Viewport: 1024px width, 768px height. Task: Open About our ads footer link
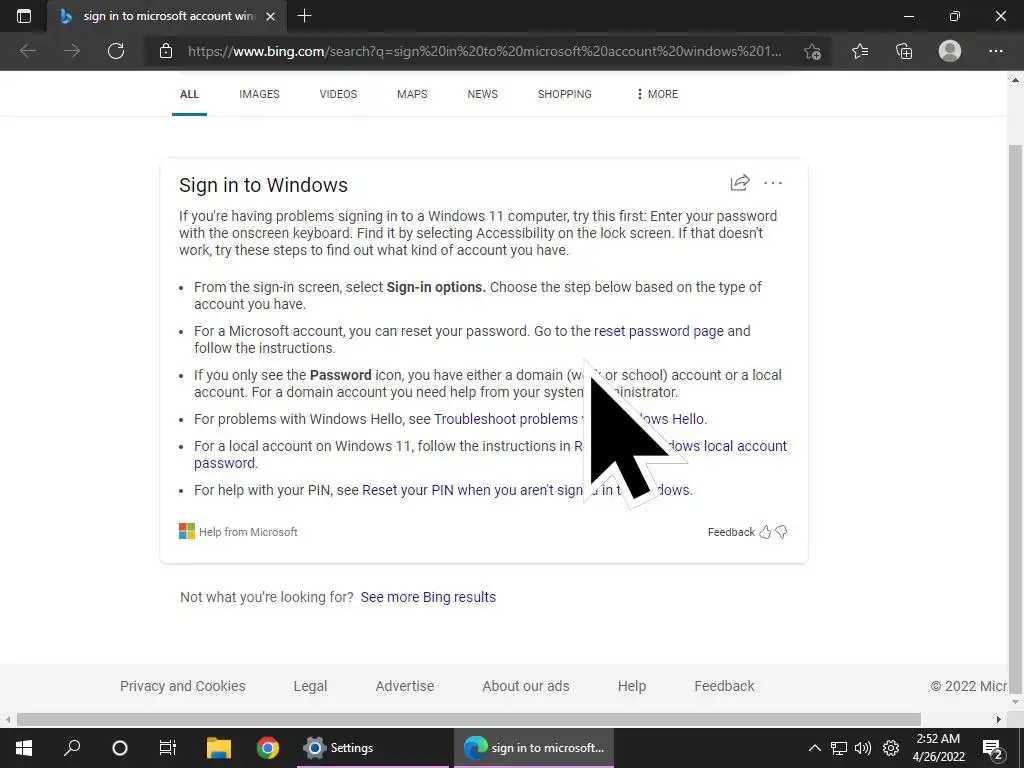pyautogui.click(x=526, y=686)
